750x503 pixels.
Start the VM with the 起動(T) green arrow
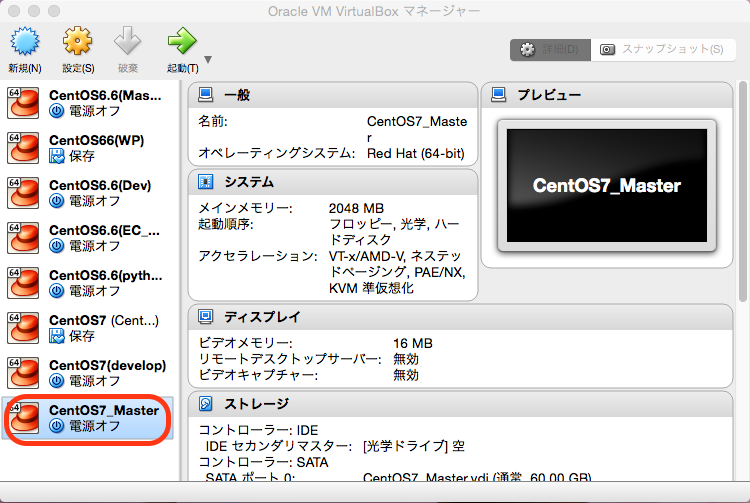[182, 41]
